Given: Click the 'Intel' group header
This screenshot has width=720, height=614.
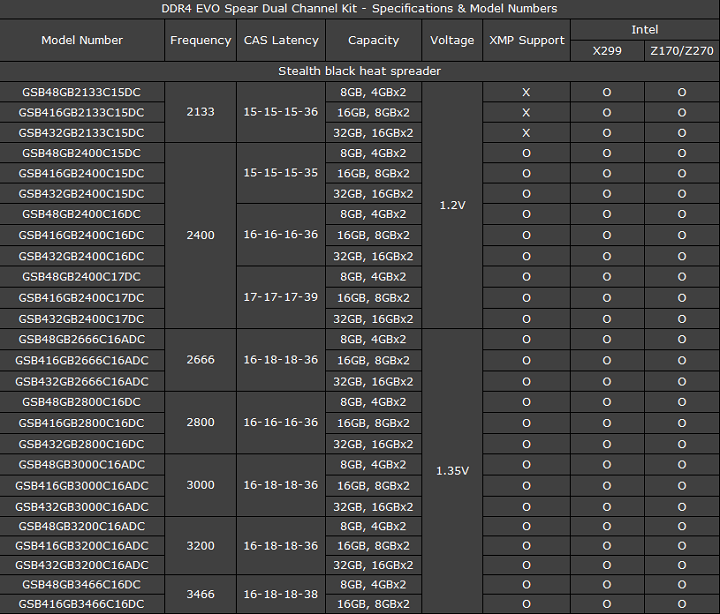Looking at the screenshot, I should pos(645,30).
